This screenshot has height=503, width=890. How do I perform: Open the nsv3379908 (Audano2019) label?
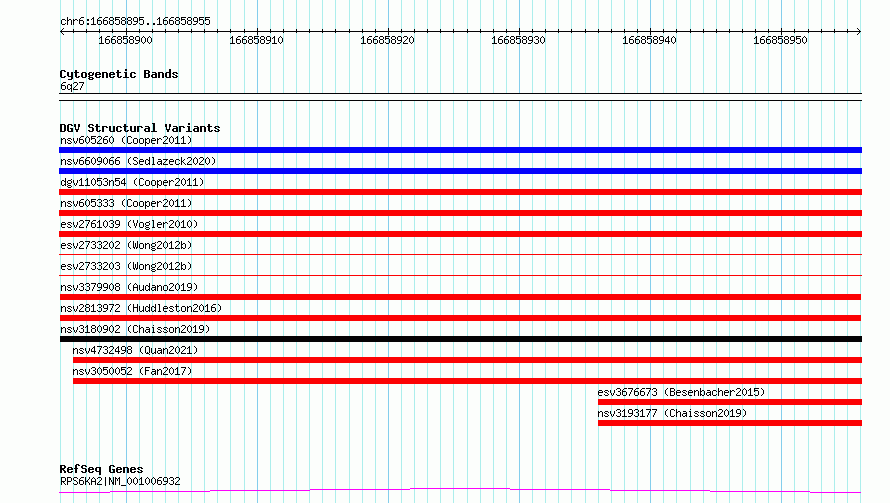coord(129,287)
